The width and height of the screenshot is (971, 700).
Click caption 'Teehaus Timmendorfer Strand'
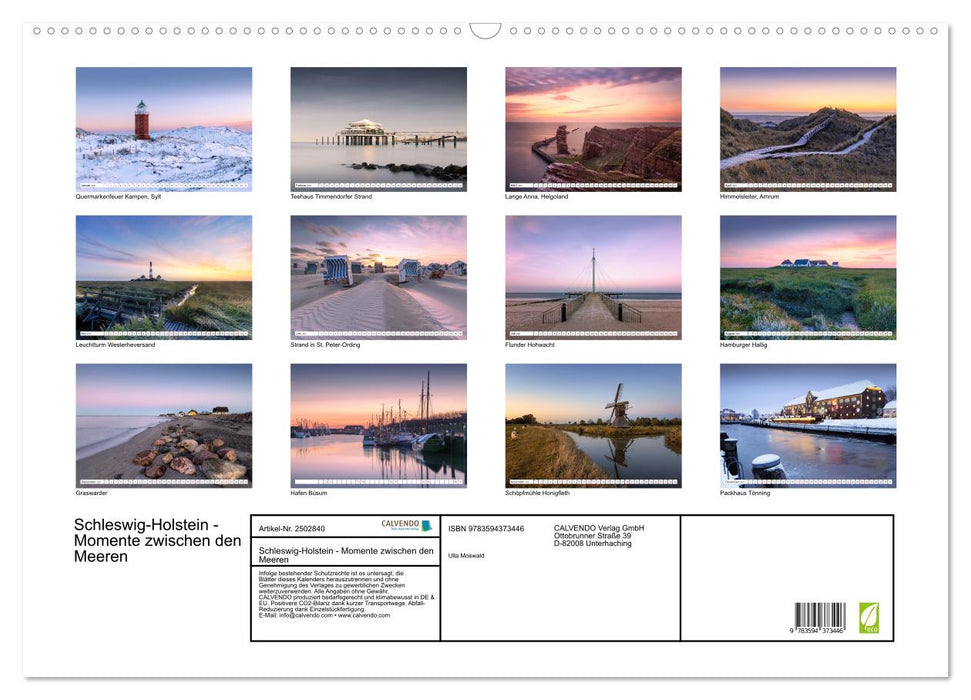click(331, 196)
